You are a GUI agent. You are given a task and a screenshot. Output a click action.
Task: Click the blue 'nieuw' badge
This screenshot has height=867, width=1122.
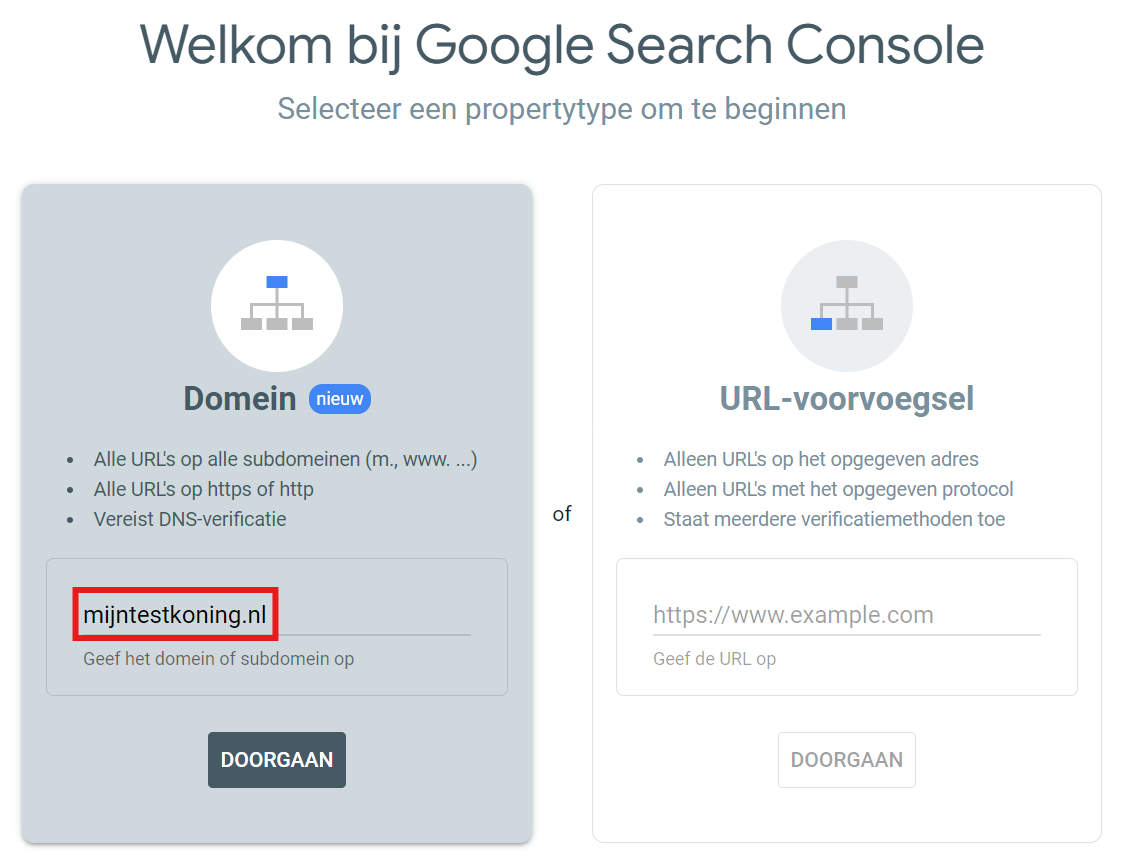(x=340, y=399)
